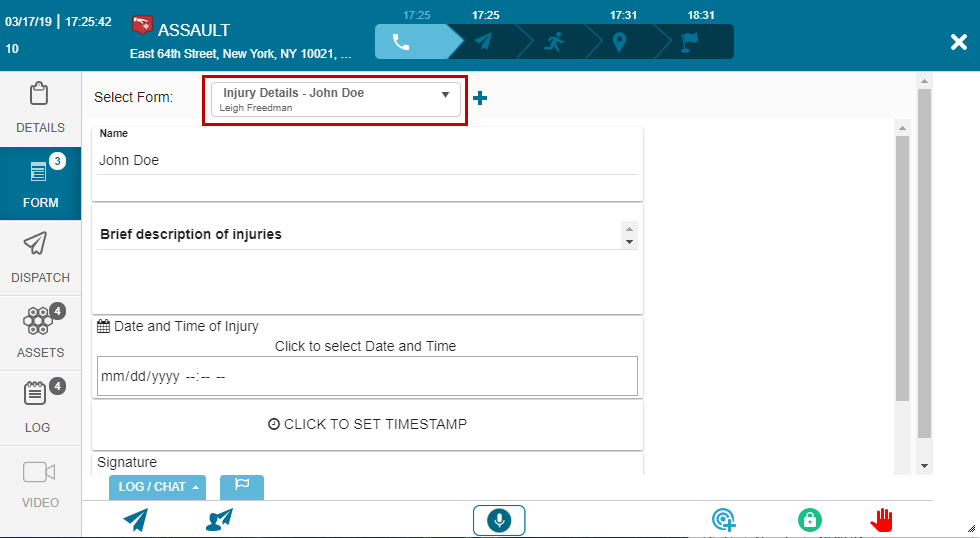Click the Click to select Date and Time text

pyautogui.click(x=366, y=346)
